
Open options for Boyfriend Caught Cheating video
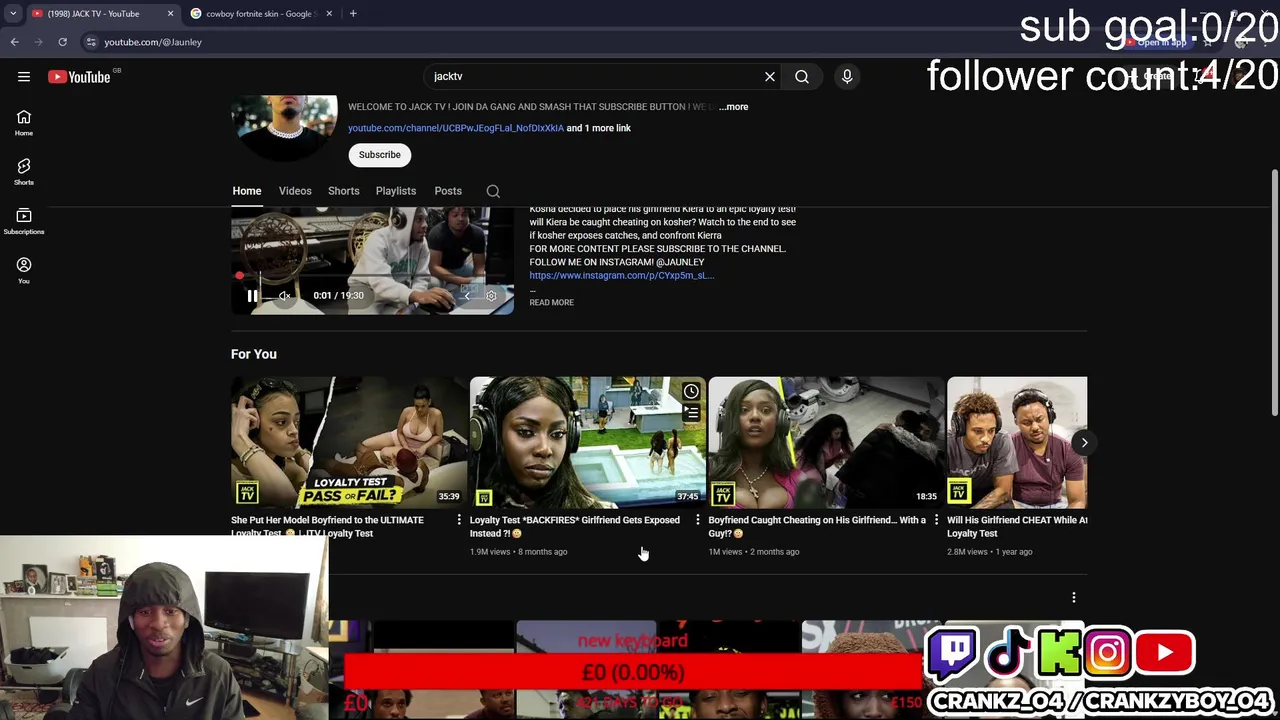click(937, 520)
